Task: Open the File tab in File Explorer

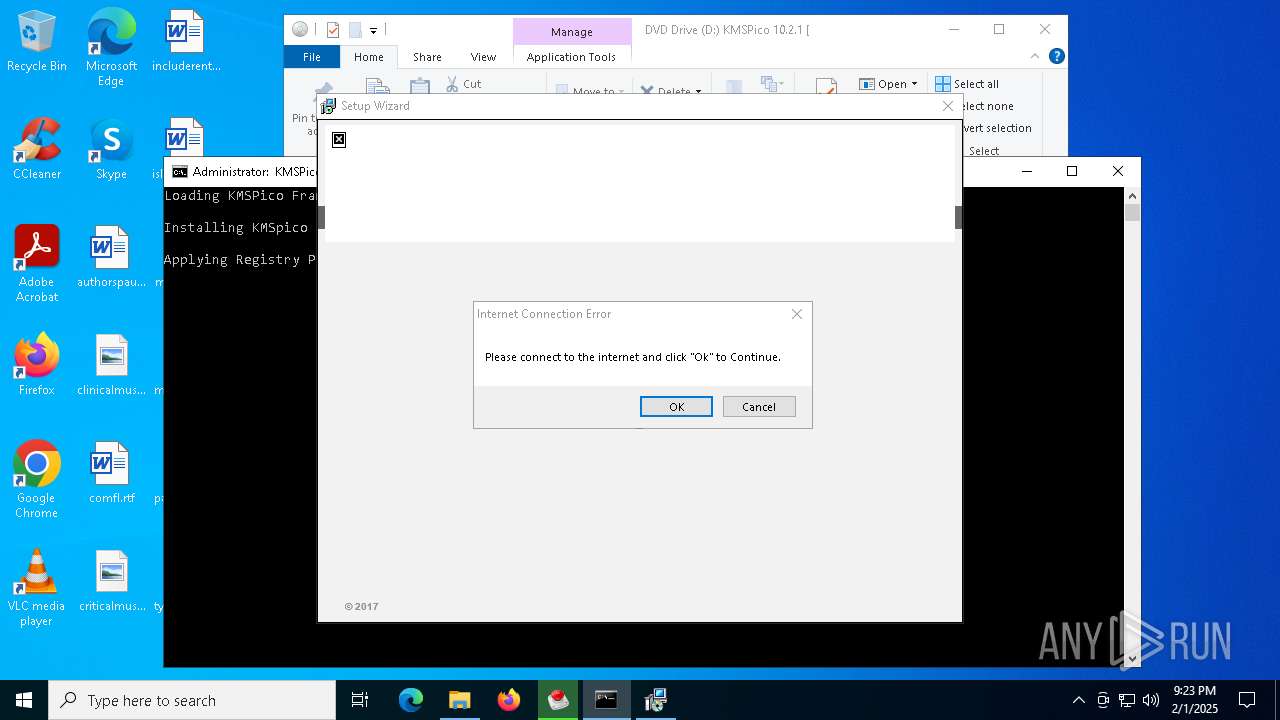Action: [x=312, y=57]
